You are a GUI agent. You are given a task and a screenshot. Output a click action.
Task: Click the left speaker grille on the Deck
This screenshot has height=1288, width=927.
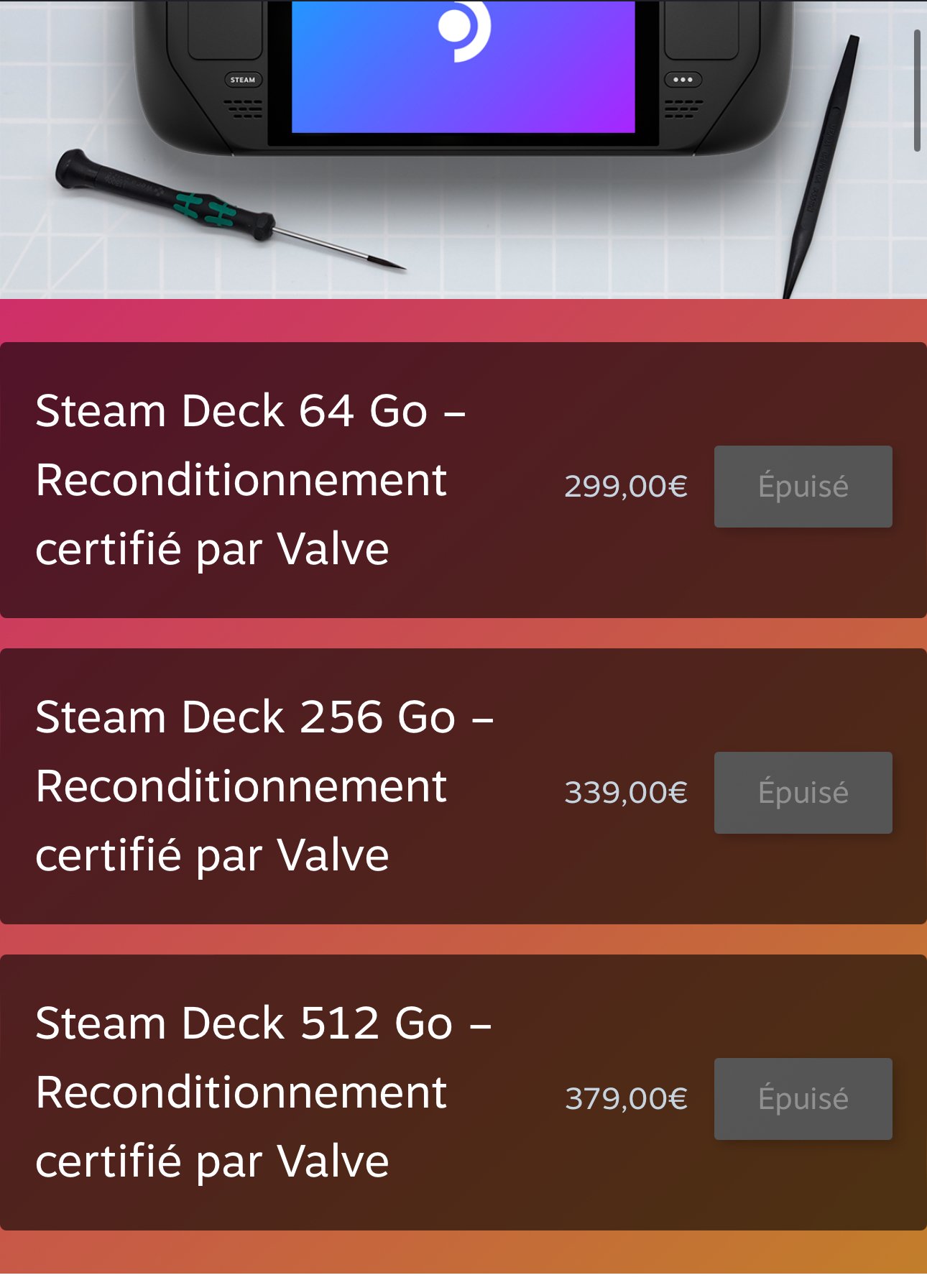pyautogui.click(x=244, y=109)
